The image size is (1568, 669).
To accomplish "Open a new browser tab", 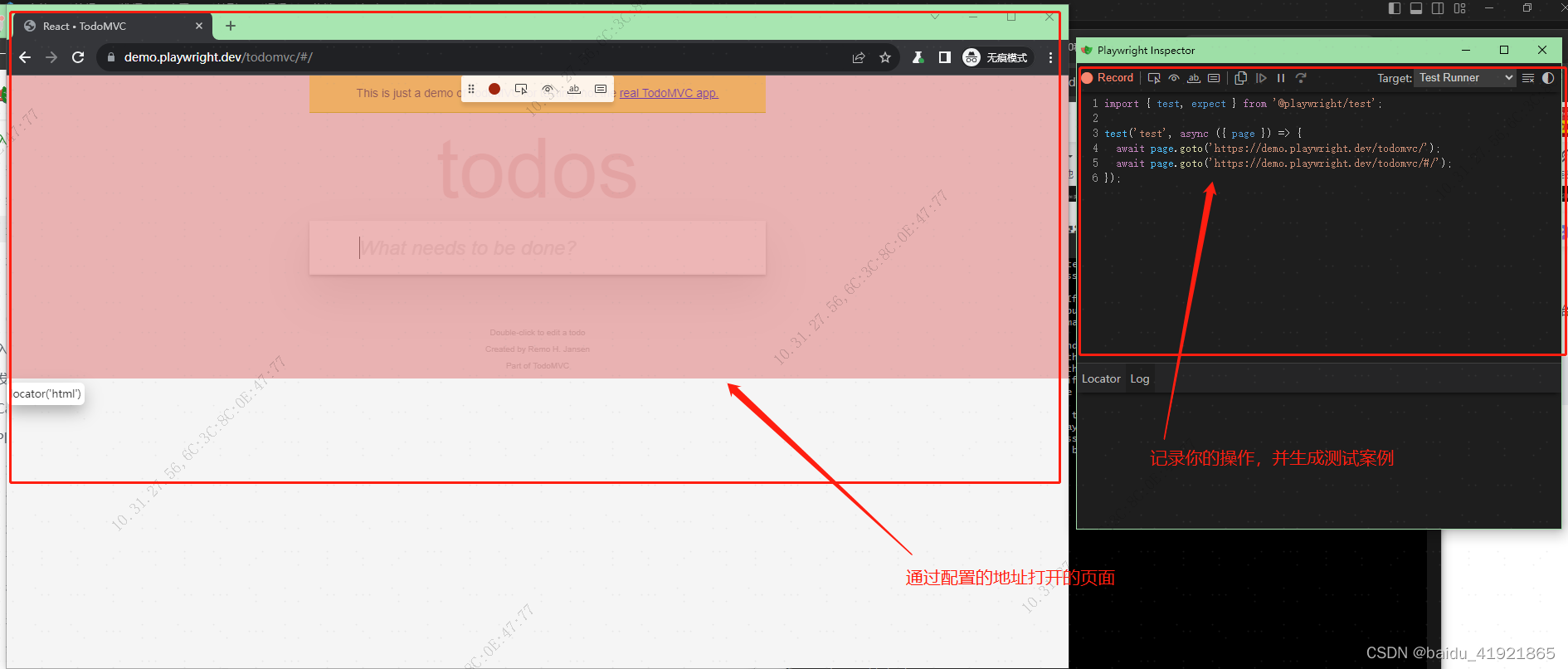I will coord(231,27).
